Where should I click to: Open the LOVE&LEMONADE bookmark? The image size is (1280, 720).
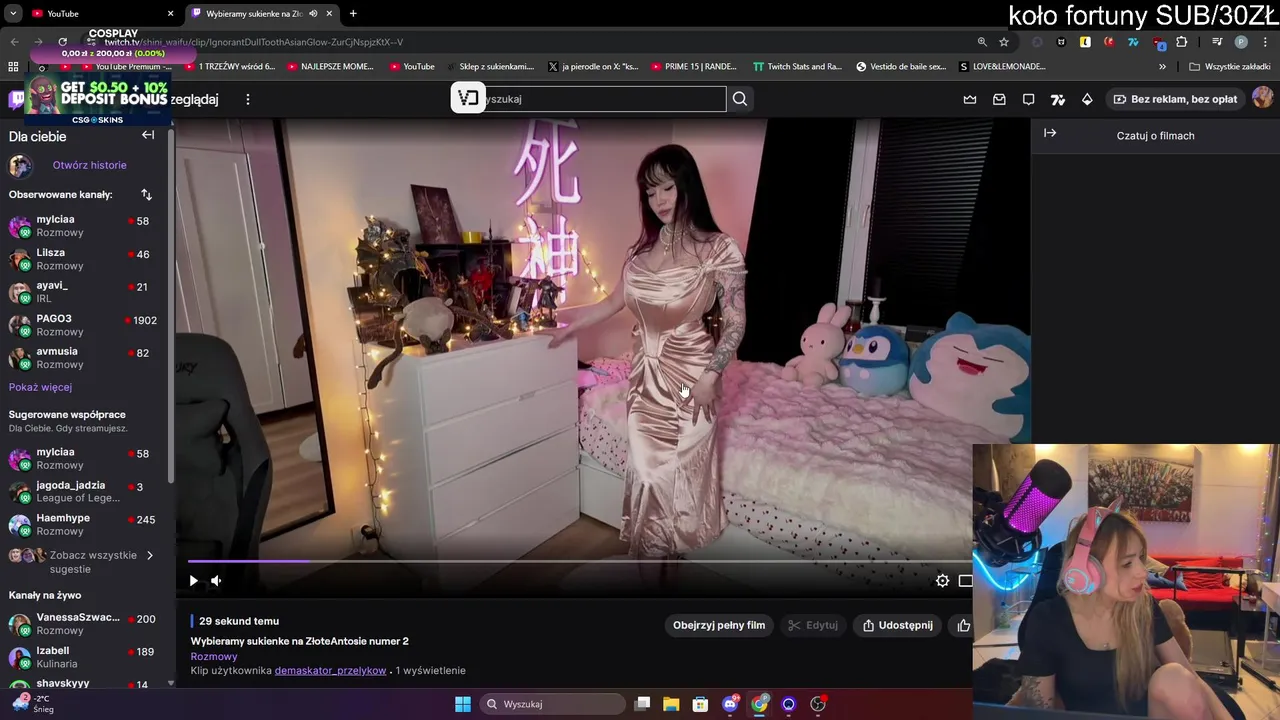1002,66
